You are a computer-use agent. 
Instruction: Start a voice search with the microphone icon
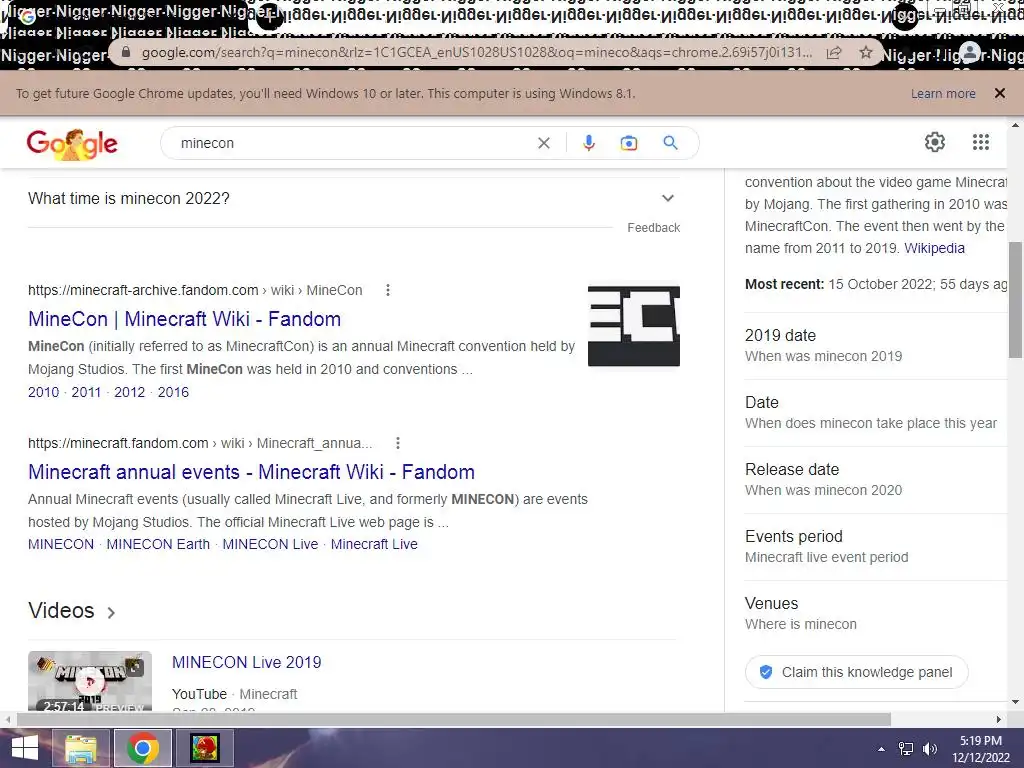point(588,143)
